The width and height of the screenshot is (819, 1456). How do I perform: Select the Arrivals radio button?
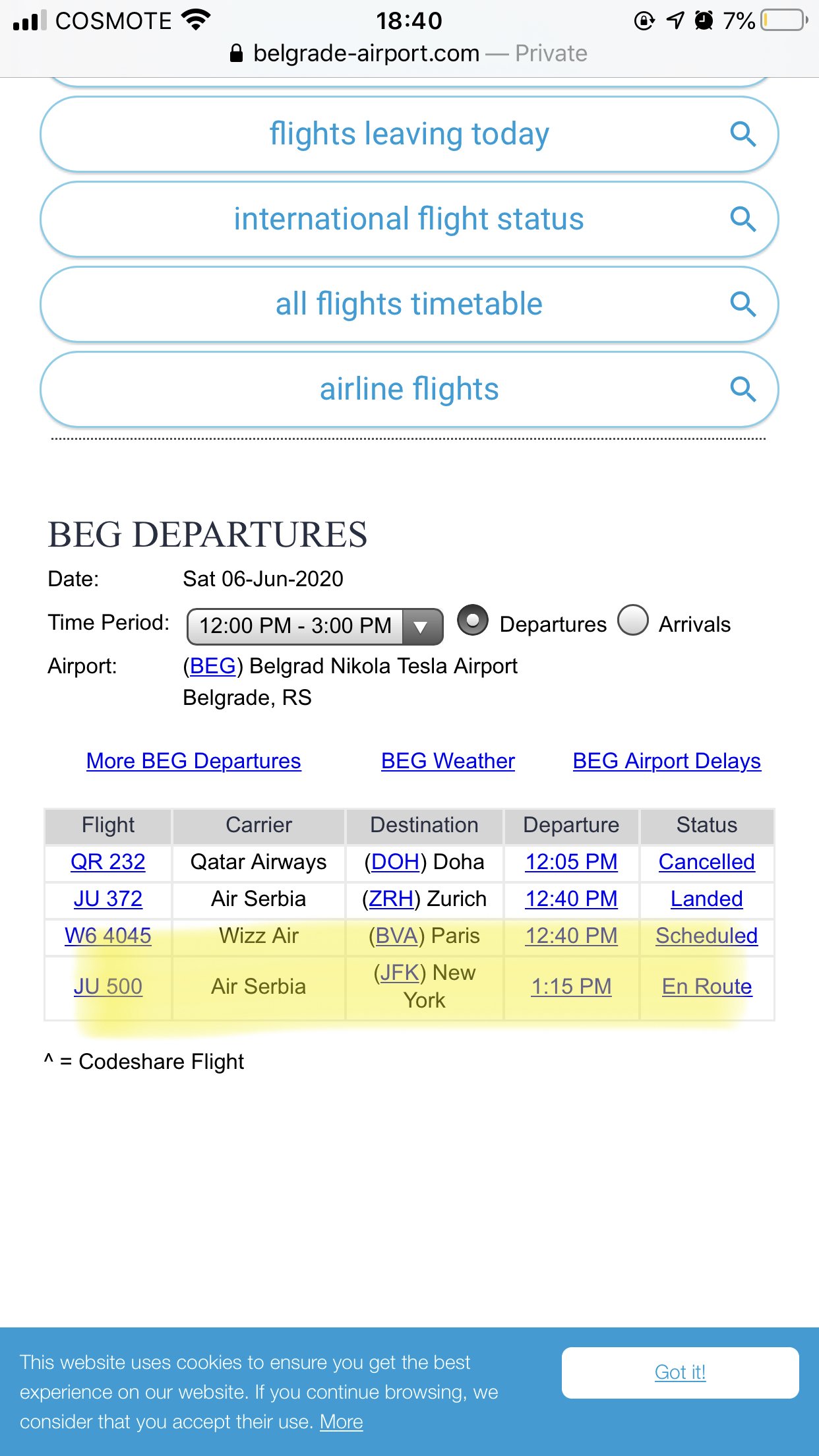coord(633,621)
